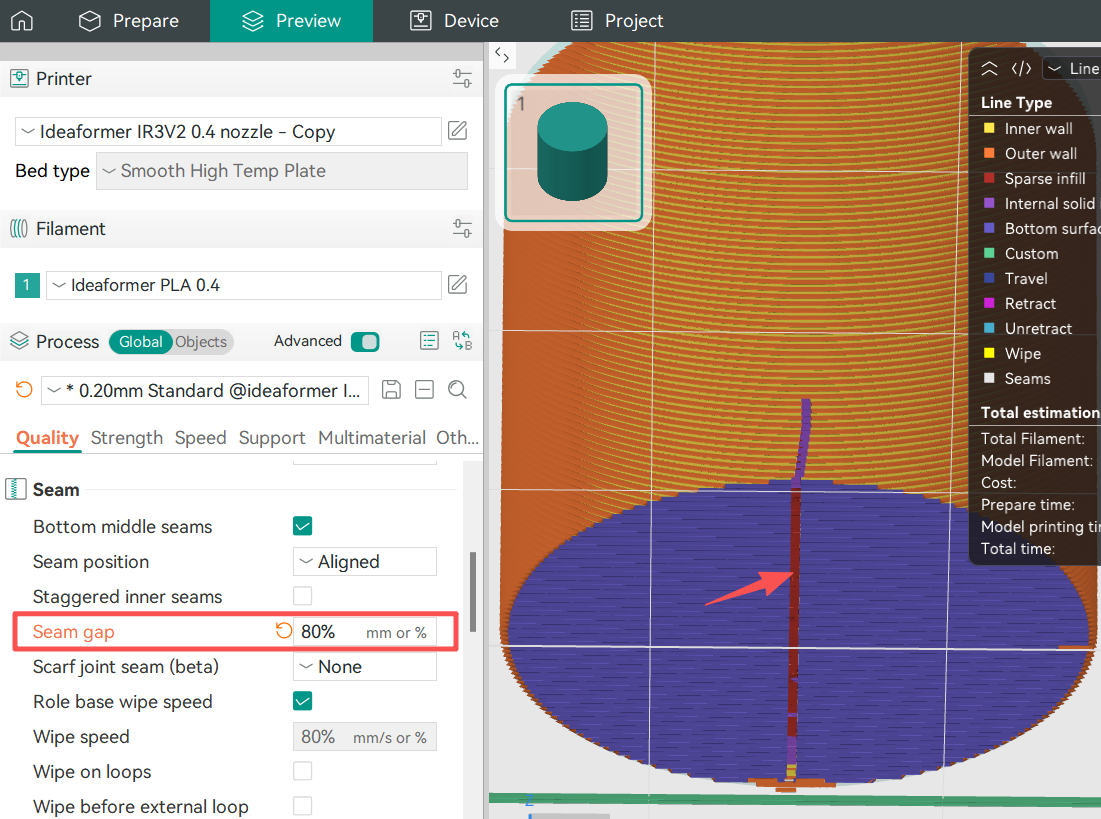Open the filament preset dropdown
This screenshot has width=1101, height=819.
pyautogui.click(x=244, y=285)
